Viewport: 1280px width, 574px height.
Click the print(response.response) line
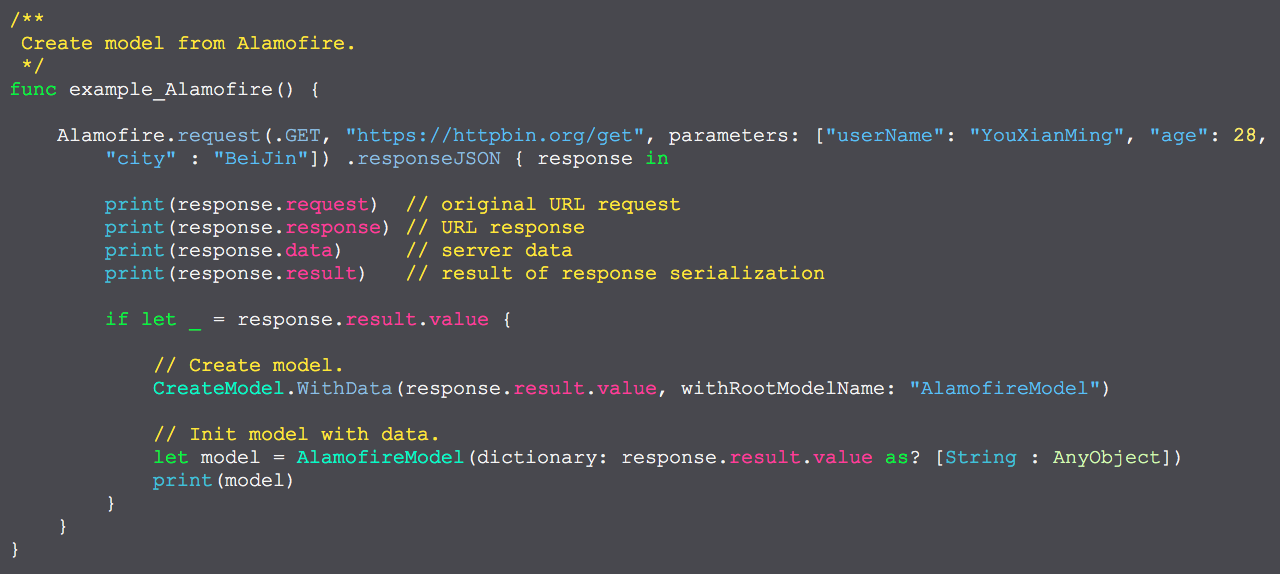pyautogui.click(x=247, y=227)
